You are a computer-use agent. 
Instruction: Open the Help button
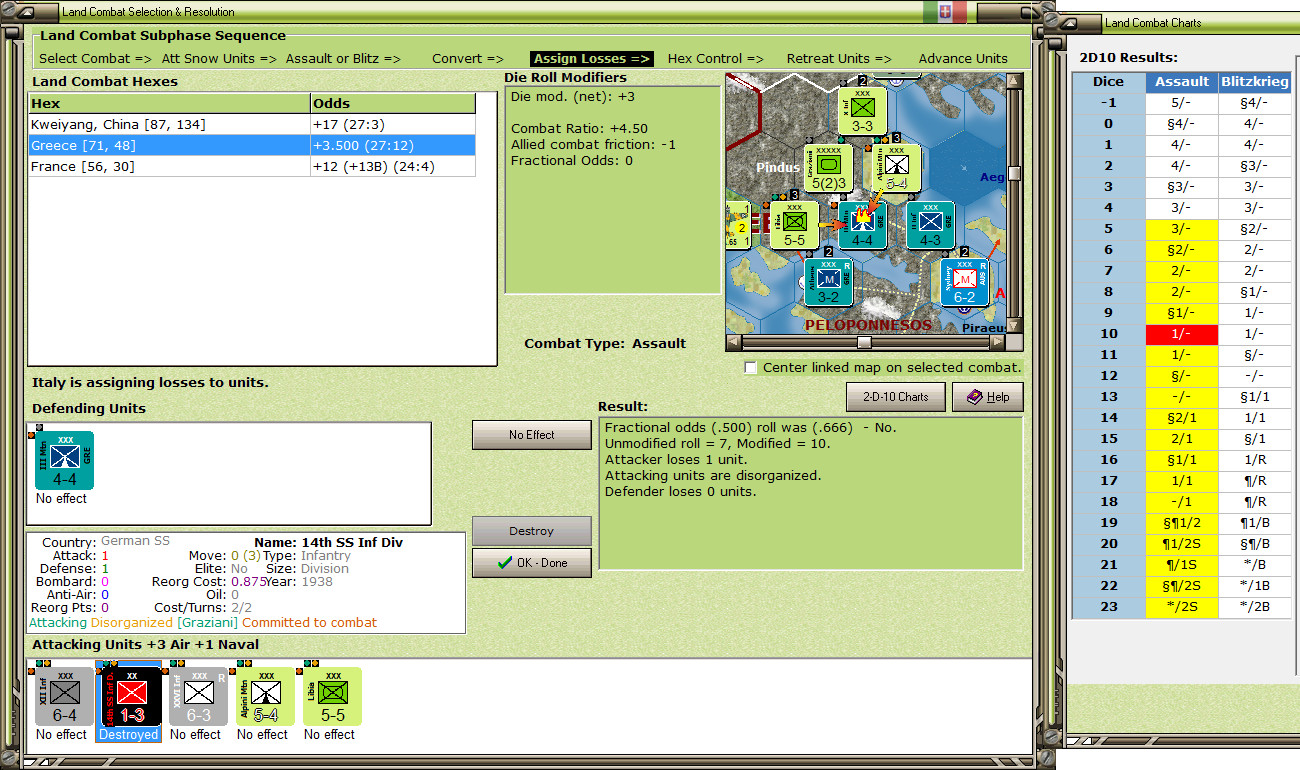988,397
